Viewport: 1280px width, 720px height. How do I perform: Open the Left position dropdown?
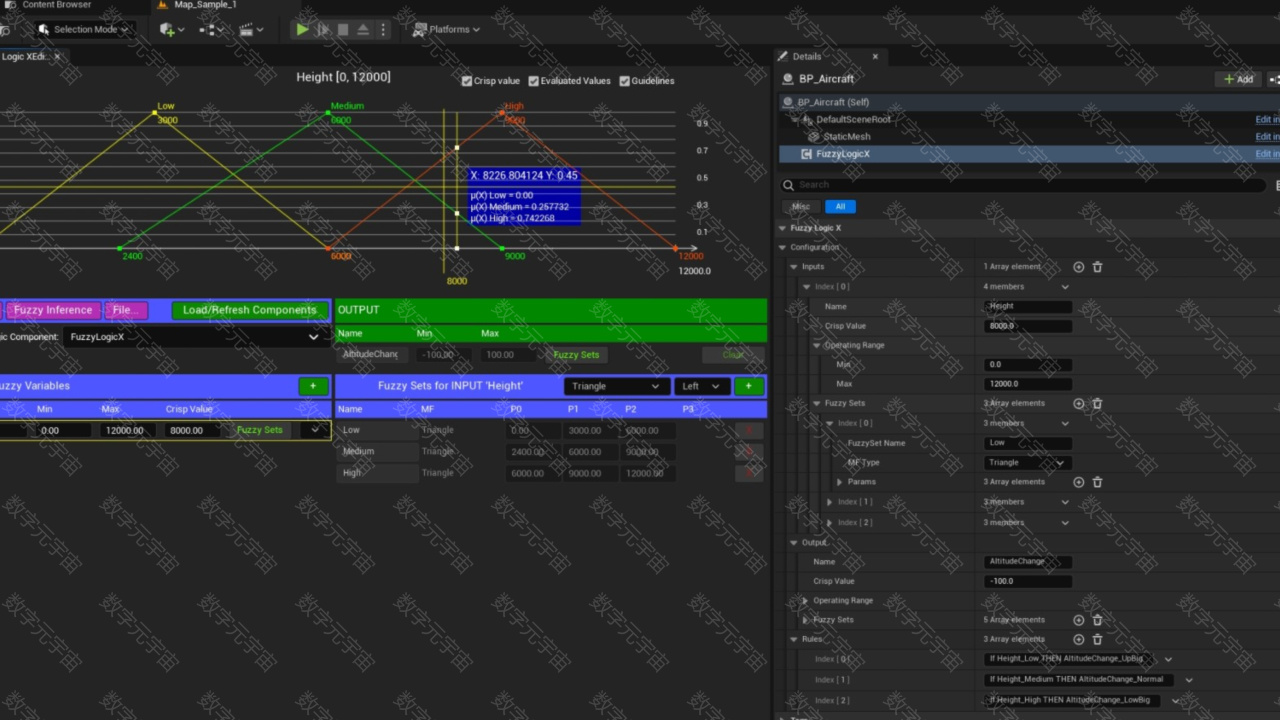tap(701, 386)
